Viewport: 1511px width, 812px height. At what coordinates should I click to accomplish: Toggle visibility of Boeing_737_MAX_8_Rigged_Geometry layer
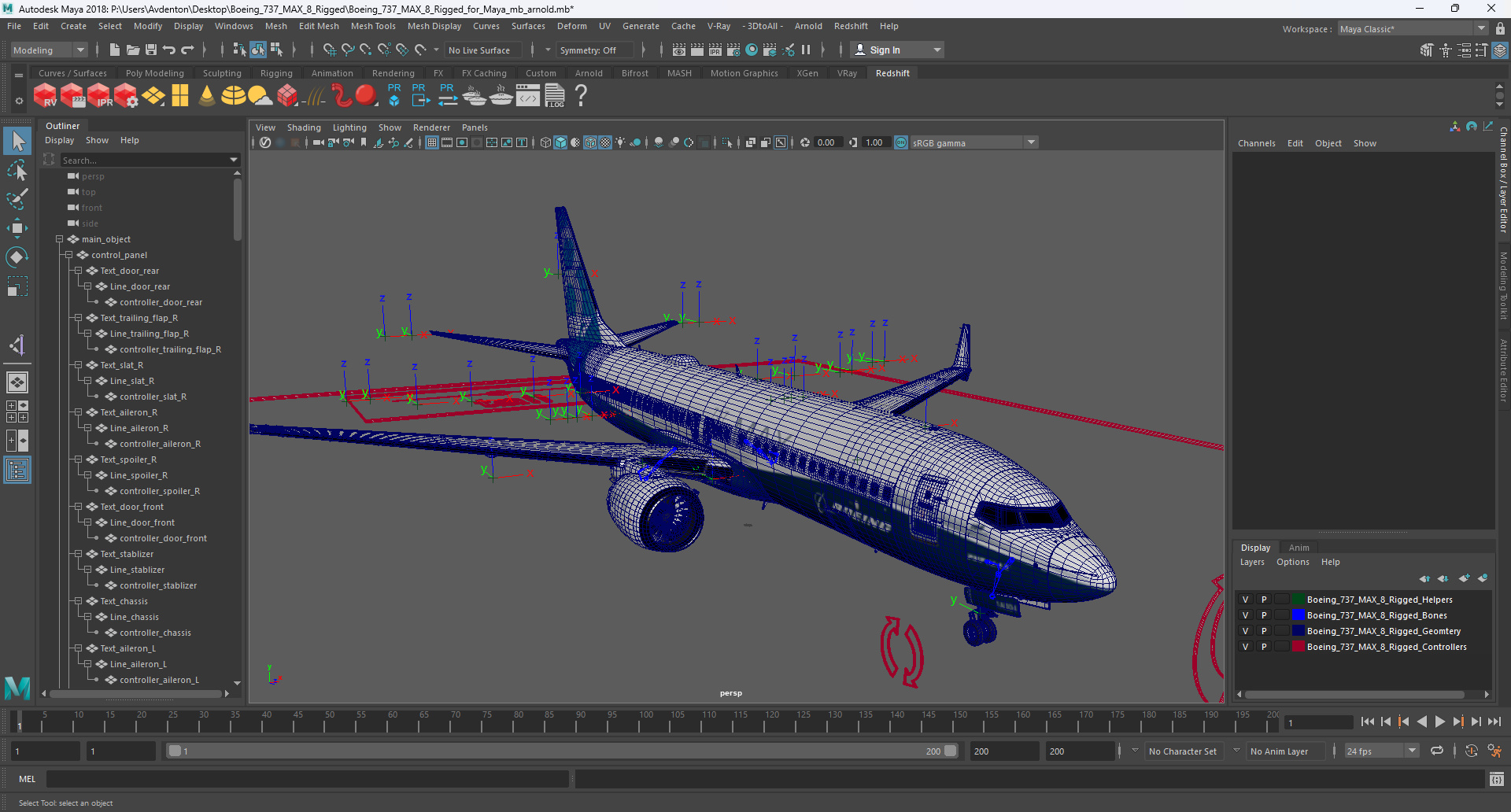pos(1245,631)
